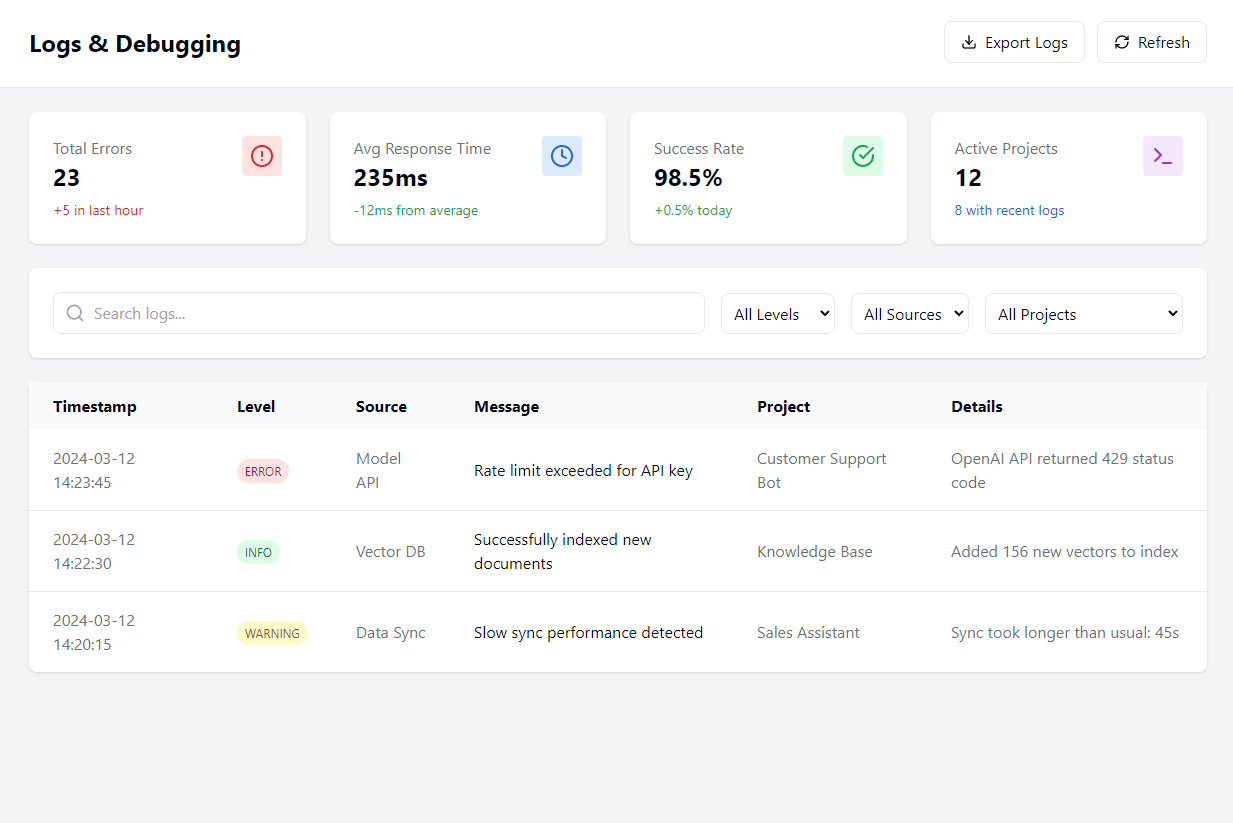The height and width of the screenshot is (823, 1233).
Task: Select the green INFO level badge
Action: point(258,552)
